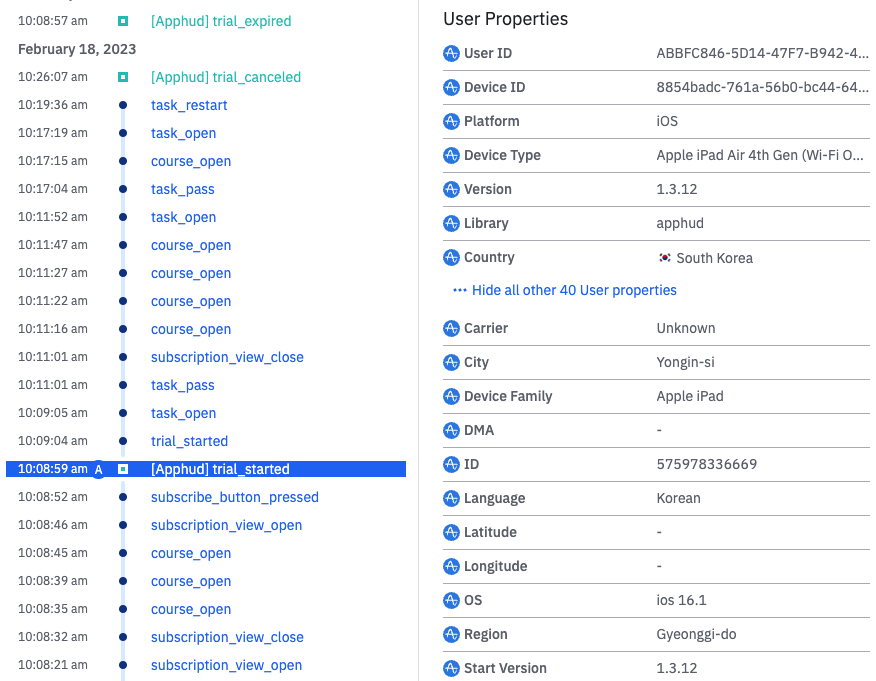Open the task_restart event details
The width and height of the screenshot is (876, 681).
click(189, 105)
